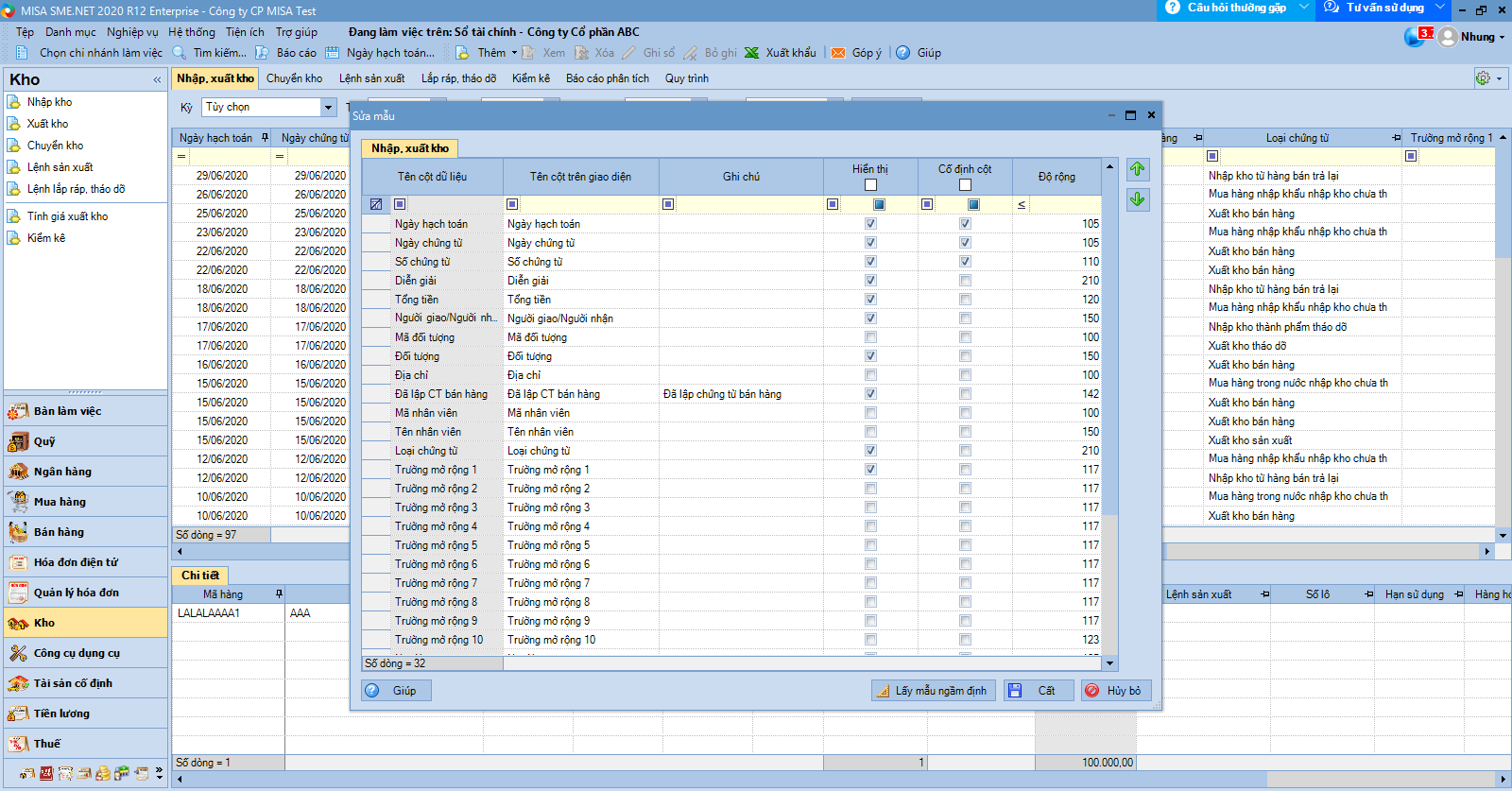Click the Ghi chú filter input field
1512x791 pixels.
click(x=748, y=204)
